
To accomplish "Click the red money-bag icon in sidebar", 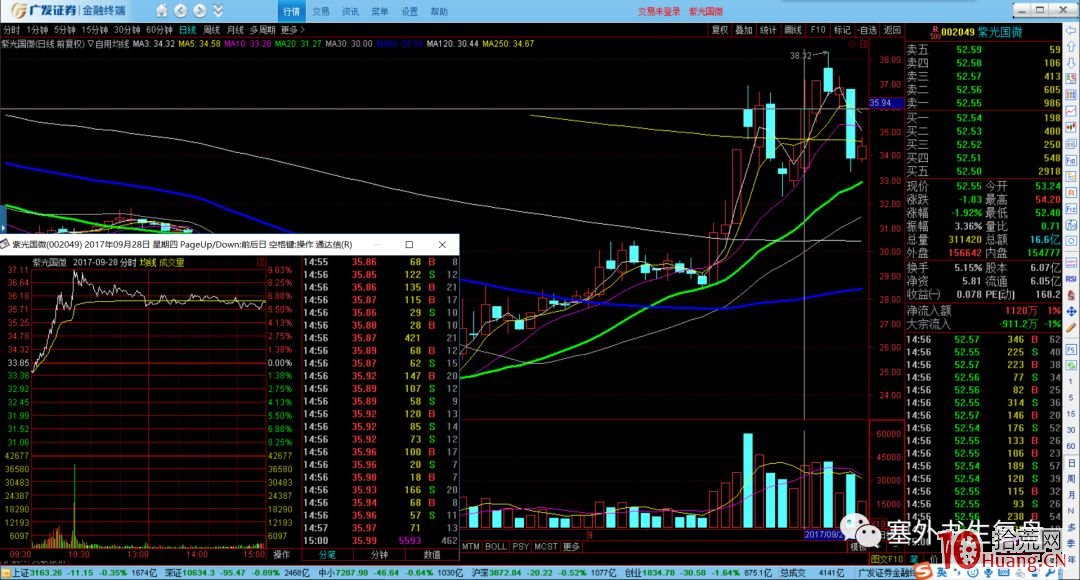I will coord(1071,295).
